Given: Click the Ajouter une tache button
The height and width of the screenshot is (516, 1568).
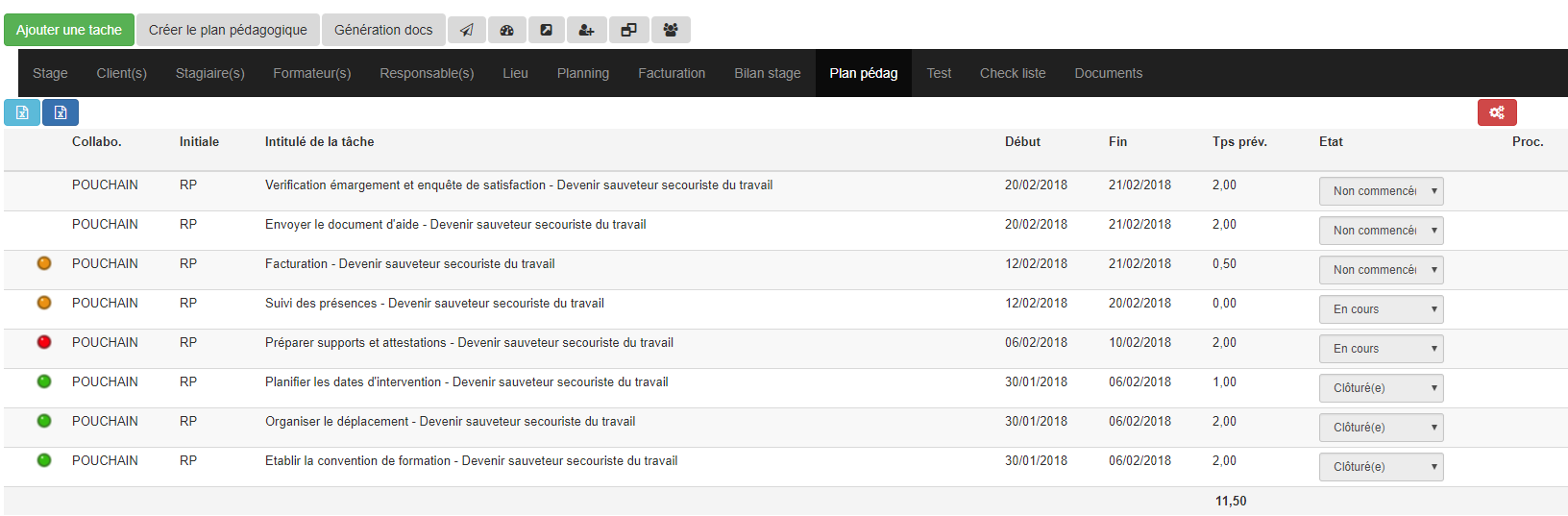Looking at the screenshot, I should click(69, 30).
